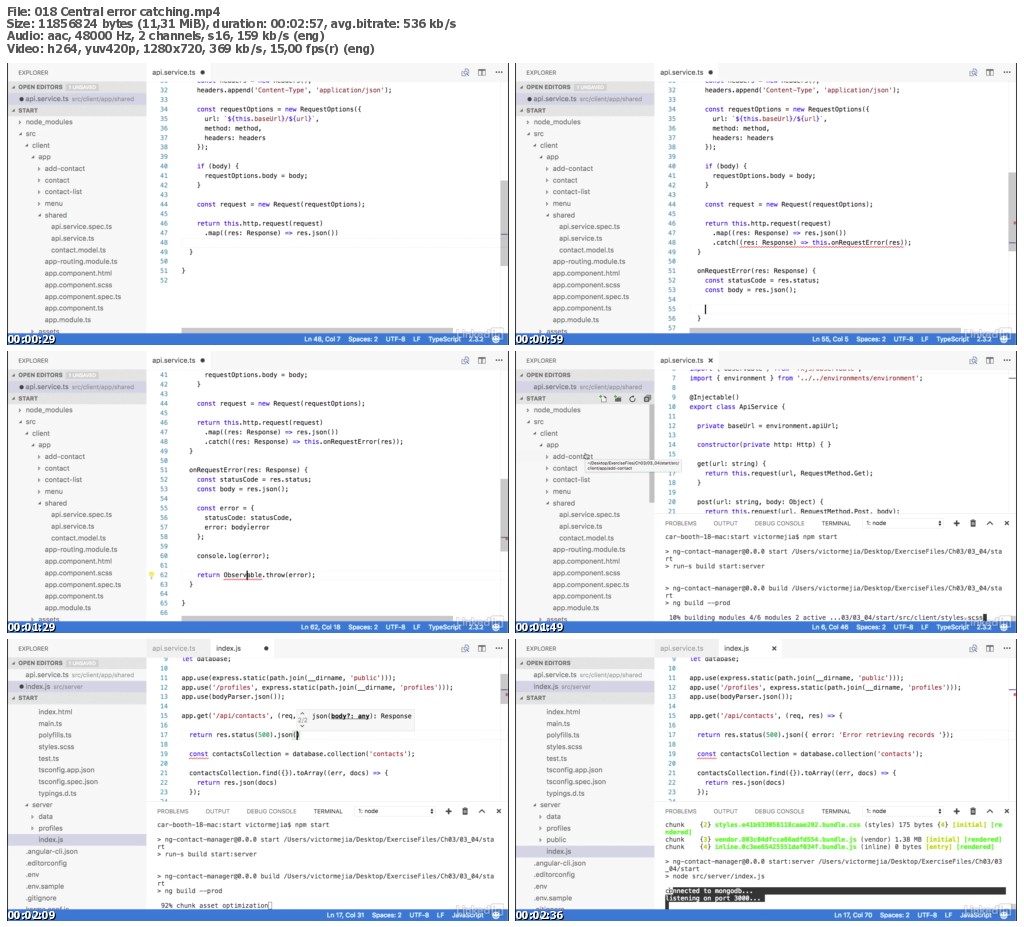The image size is (1024, 927).
Task: Expand node_modules folder in 00:00:29 frame
Action: pyautogui.click(x=20, y=122)
